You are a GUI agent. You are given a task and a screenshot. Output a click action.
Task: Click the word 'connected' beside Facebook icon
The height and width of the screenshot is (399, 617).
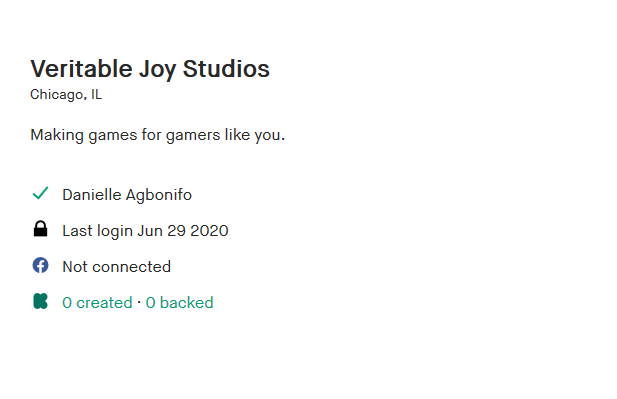pos(131,267)
